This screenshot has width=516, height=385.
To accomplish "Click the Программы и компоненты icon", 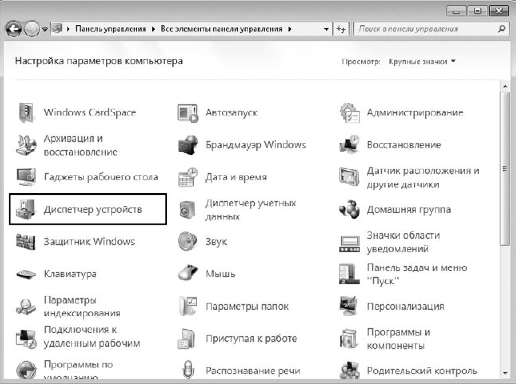I will point(349,338).
